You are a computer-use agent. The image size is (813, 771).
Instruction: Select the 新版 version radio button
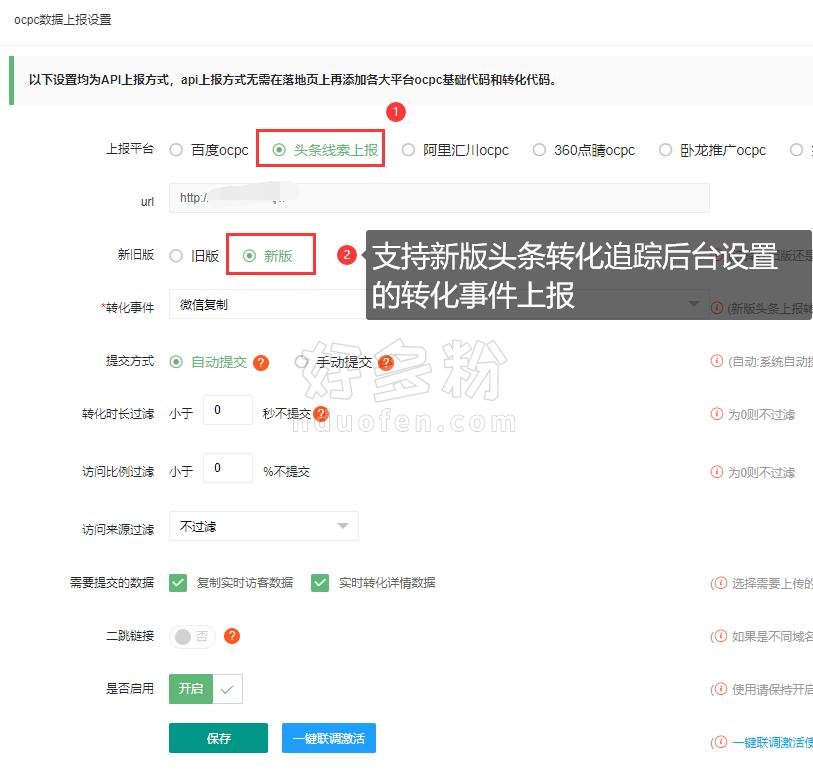(x=249, y=256)
